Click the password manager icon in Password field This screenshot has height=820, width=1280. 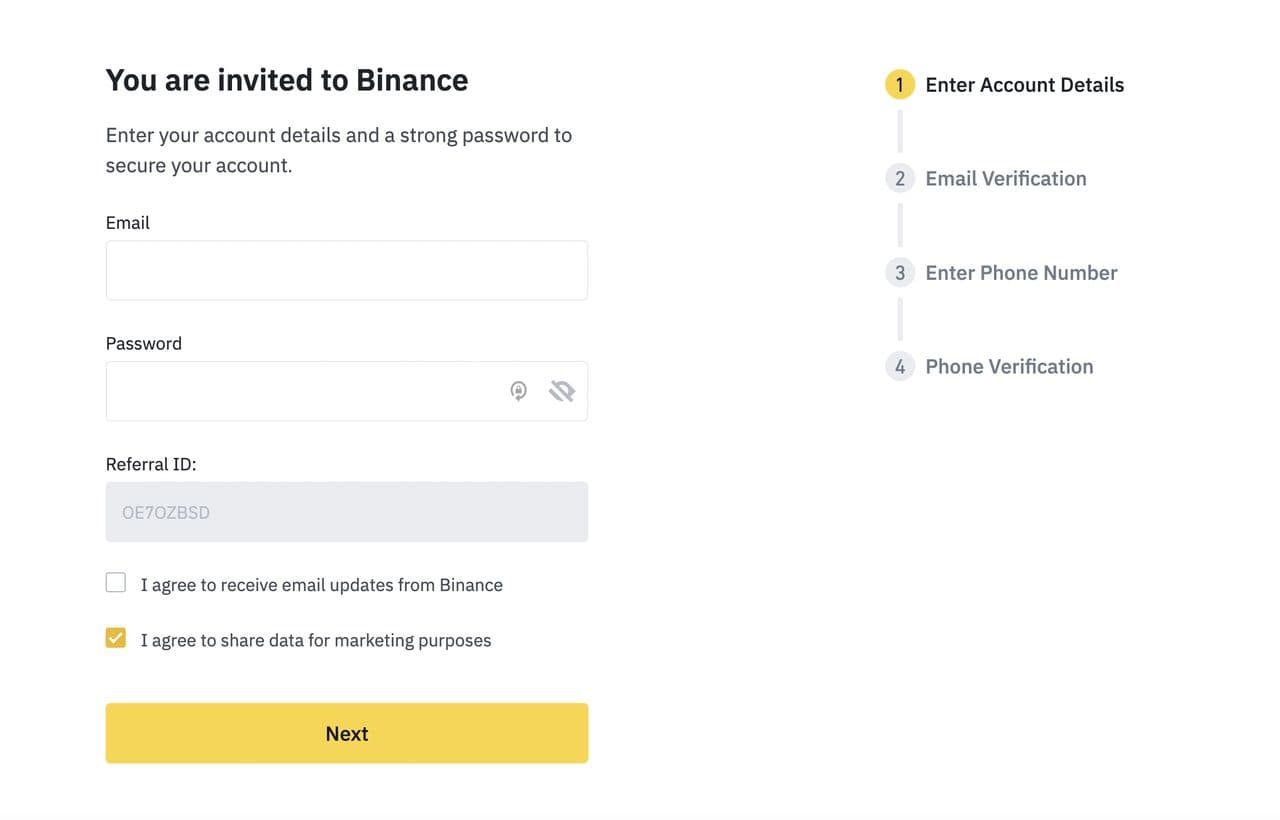pyautogui.click(x=518, y=391)
